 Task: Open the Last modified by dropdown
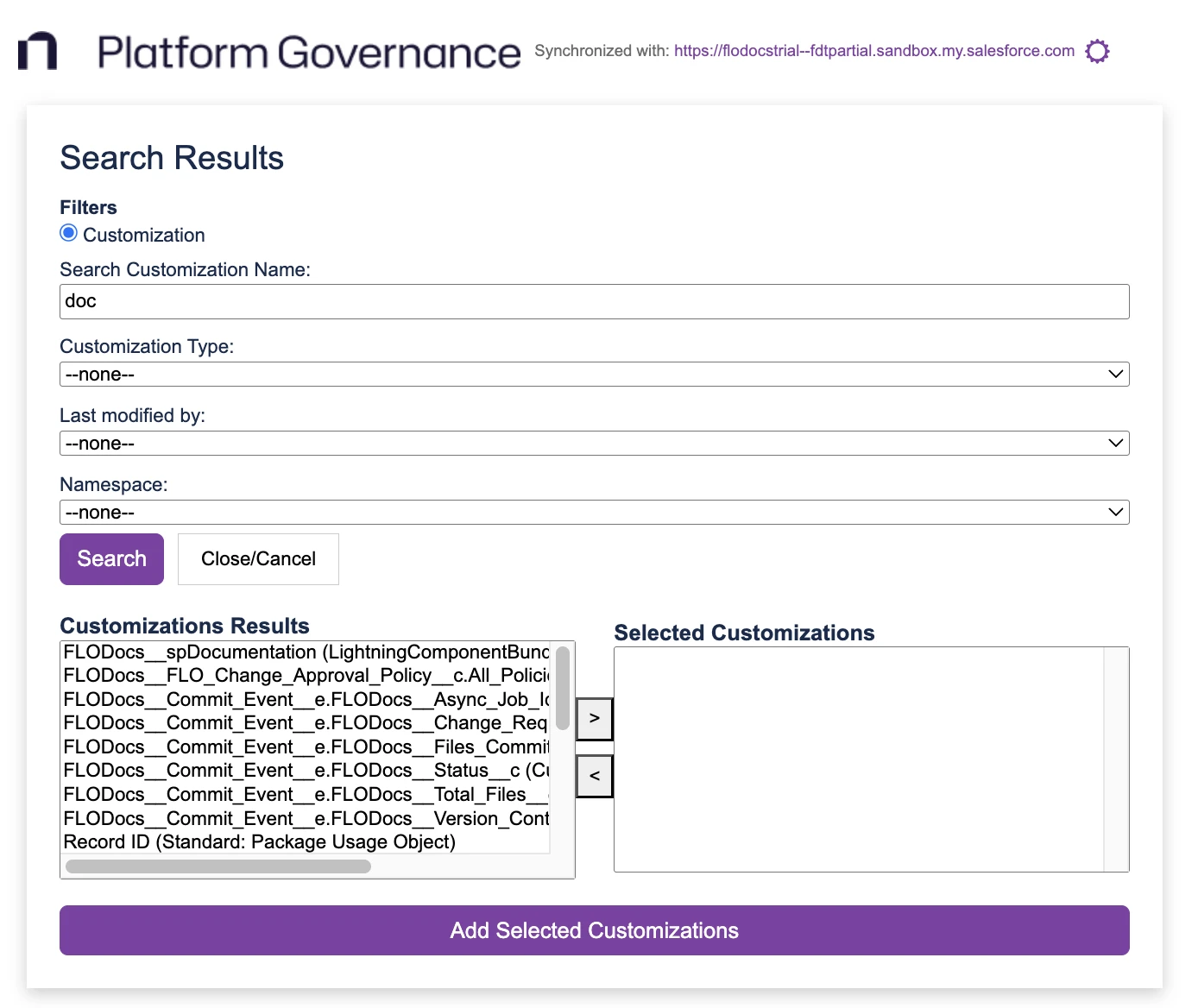[594, 444]
